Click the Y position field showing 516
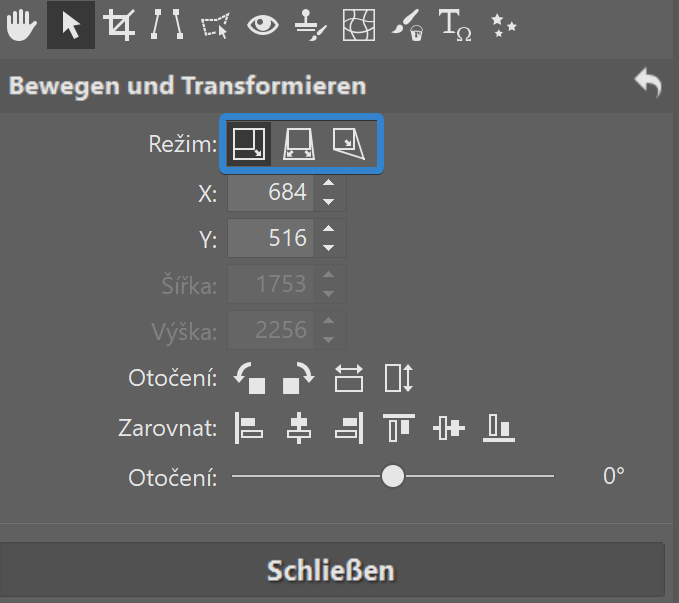 270,238
